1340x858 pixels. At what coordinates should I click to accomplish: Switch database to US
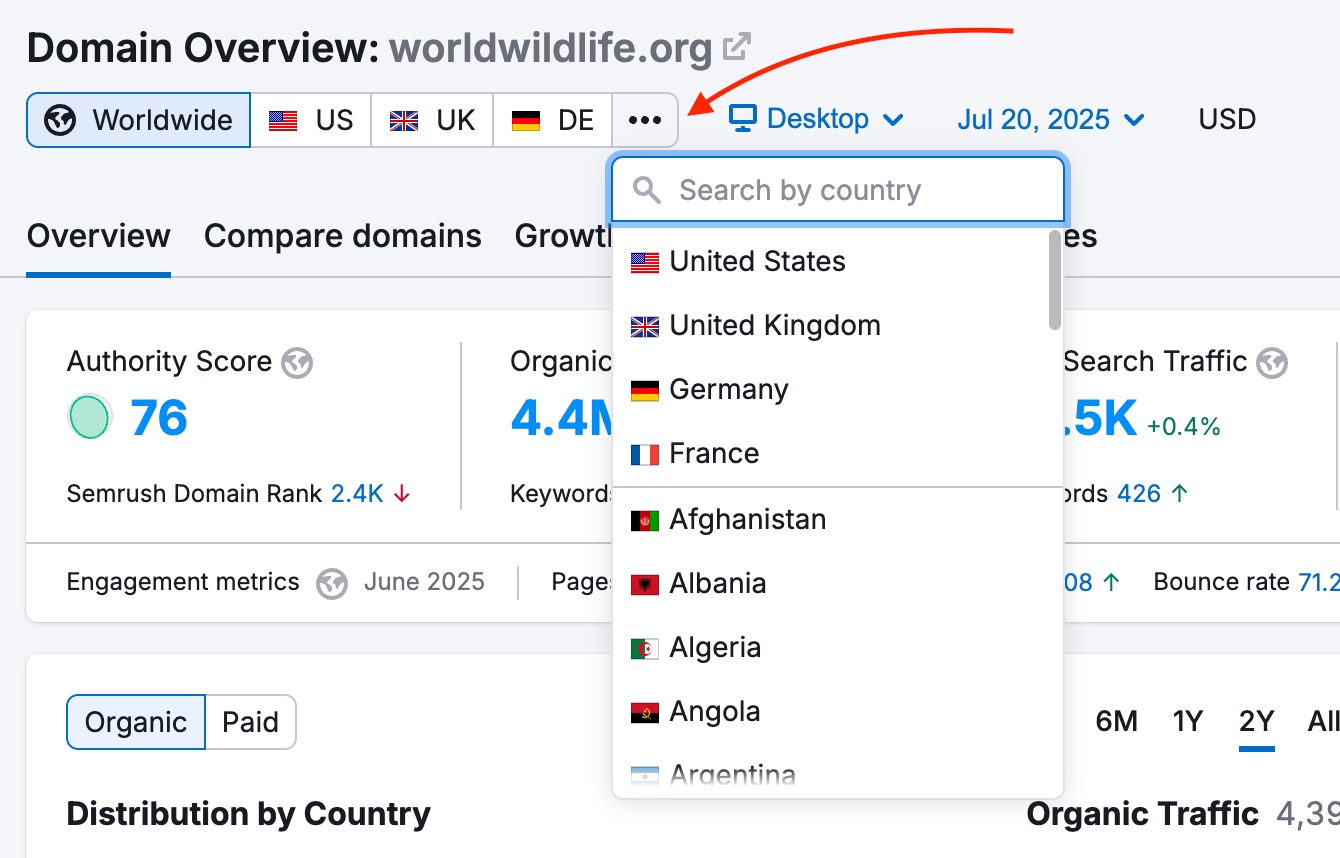point(311,120)
